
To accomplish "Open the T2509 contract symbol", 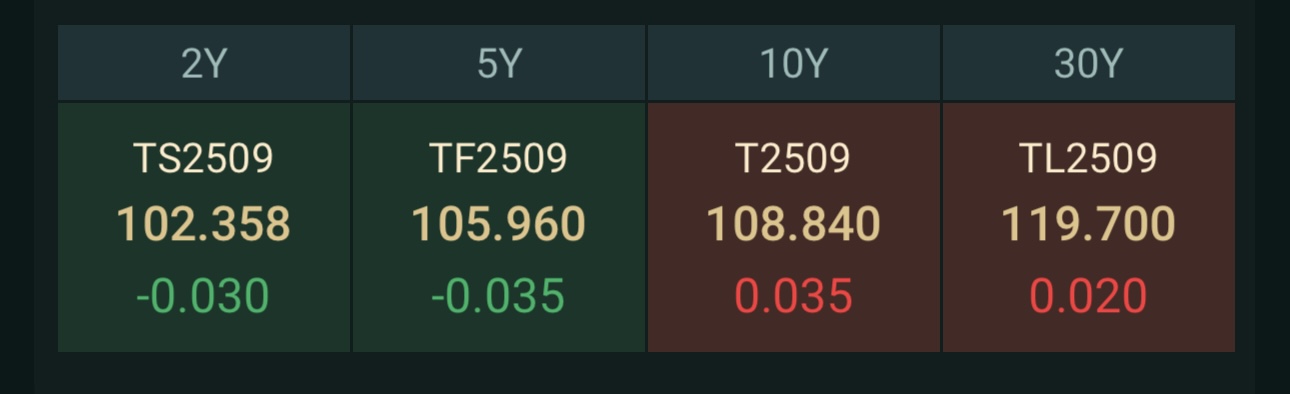I will 794,158.
